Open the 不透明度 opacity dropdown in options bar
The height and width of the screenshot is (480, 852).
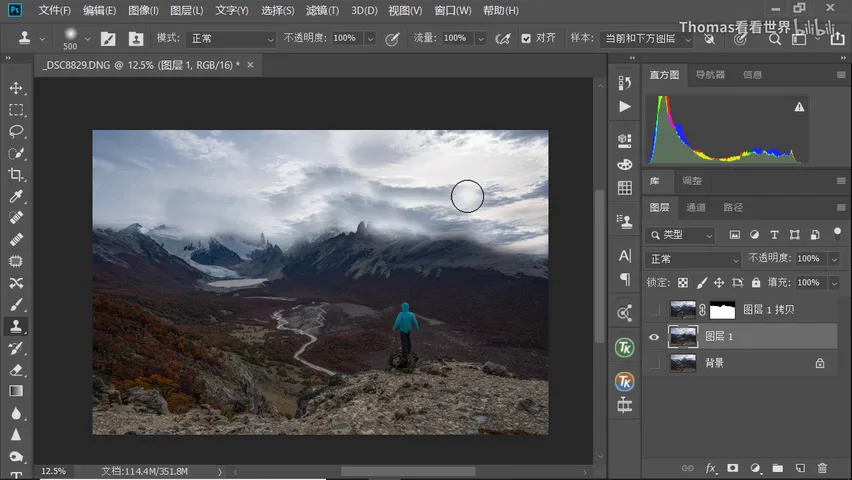click(x=371, y=39)
